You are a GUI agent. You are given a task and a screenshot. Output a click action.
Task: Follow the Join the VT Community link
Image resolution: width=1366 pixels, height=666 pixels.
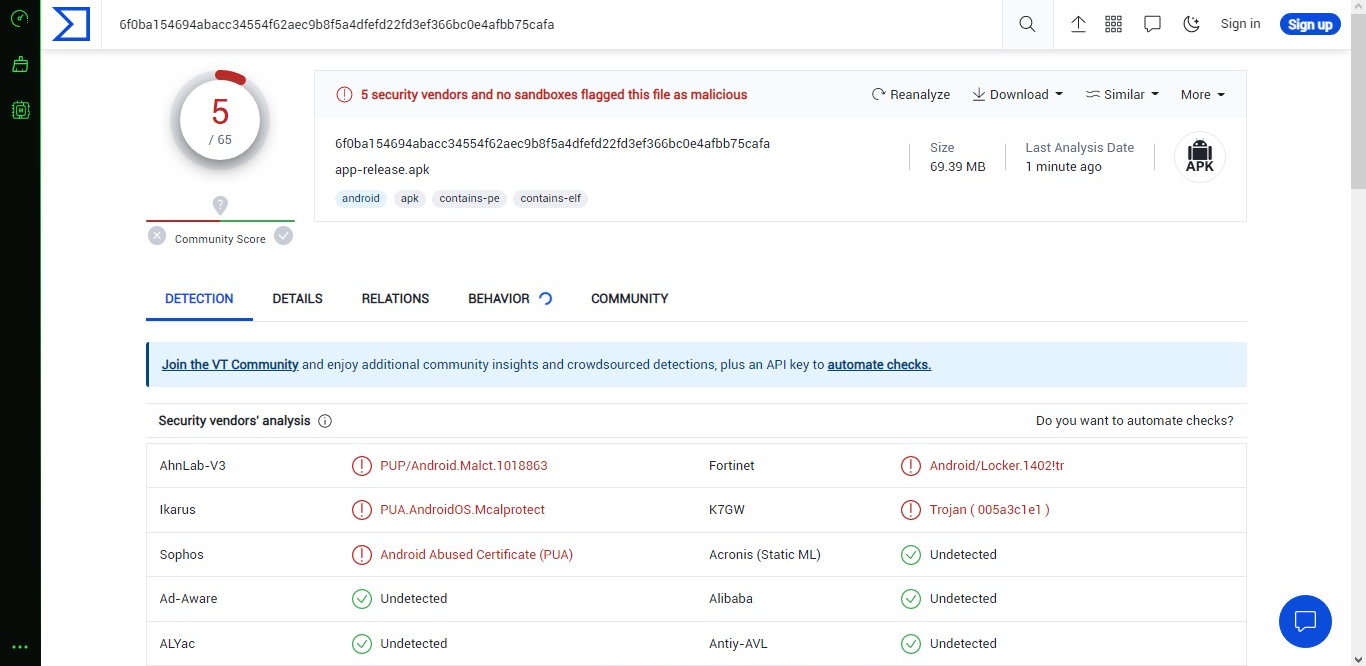point(230,365)
